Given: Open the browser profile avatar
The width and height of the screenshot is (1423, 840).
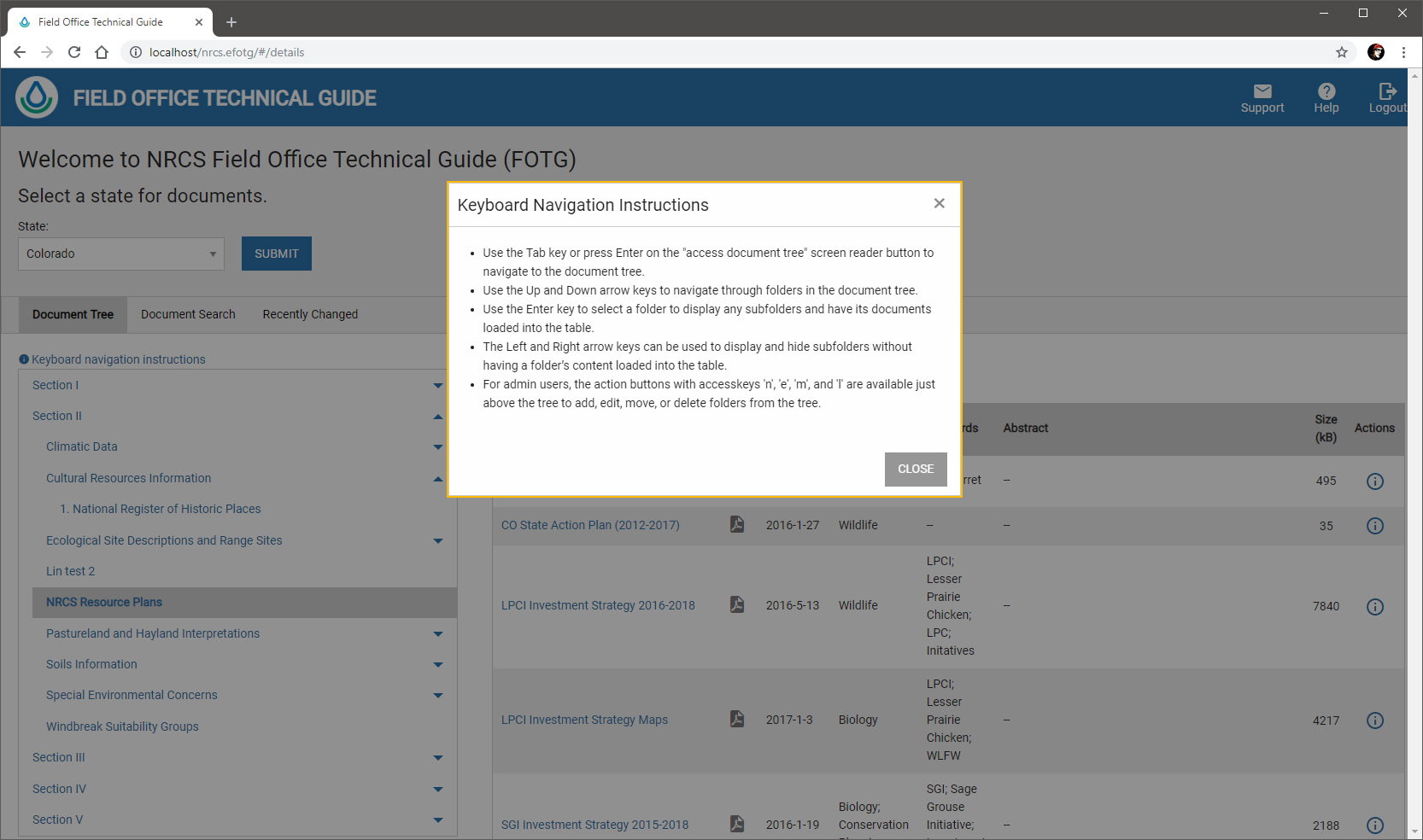Looking at the screenshot, I should [x=1376, y=52].
